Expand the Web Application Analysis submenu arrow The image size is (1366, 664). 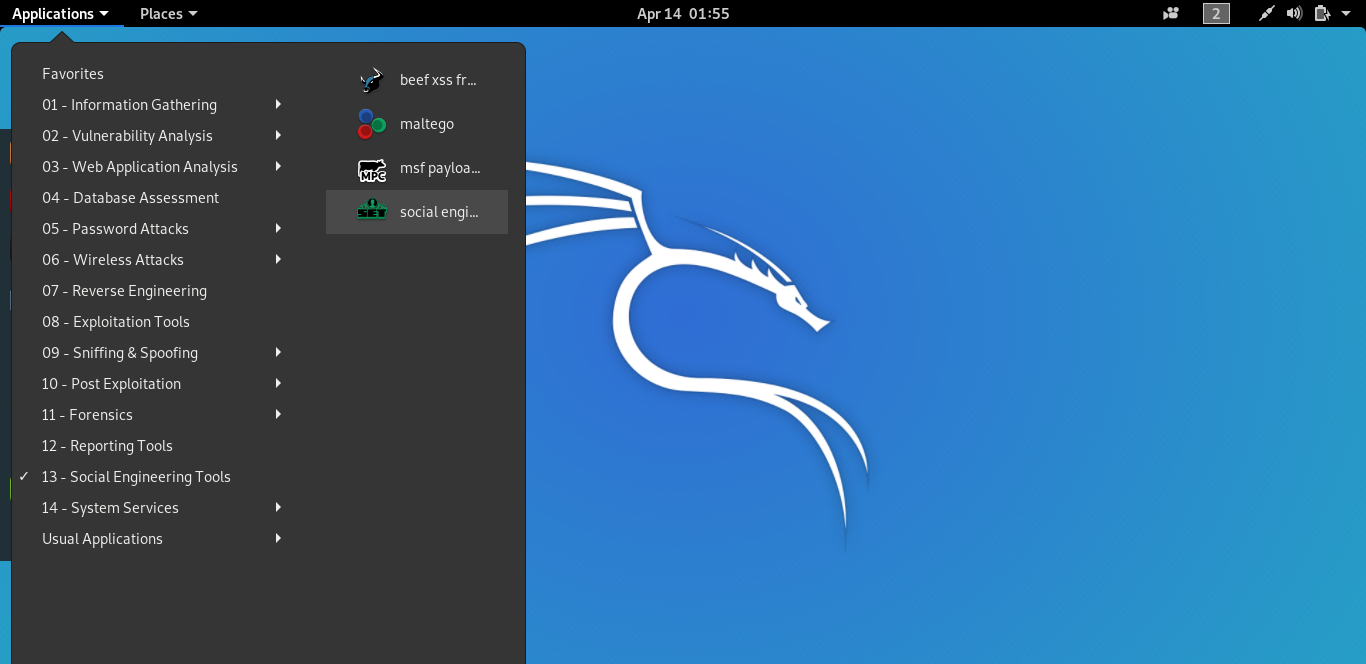[x=278, y=166]
